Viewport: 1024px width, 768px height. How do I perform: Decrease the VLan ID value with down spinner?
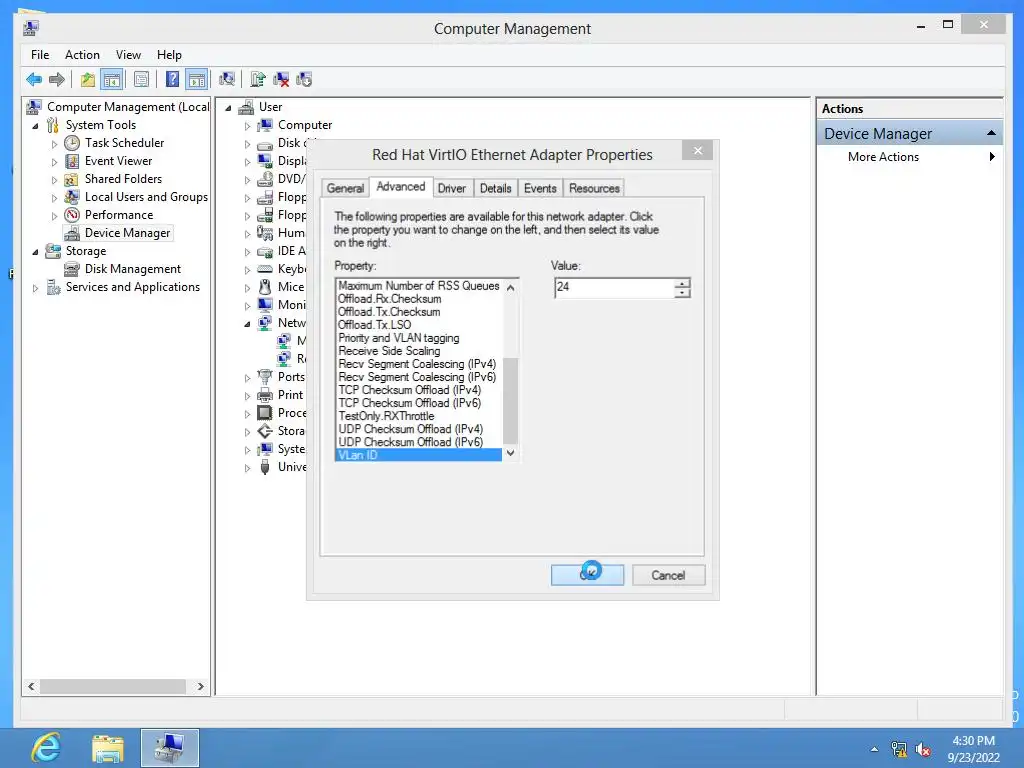682,292
